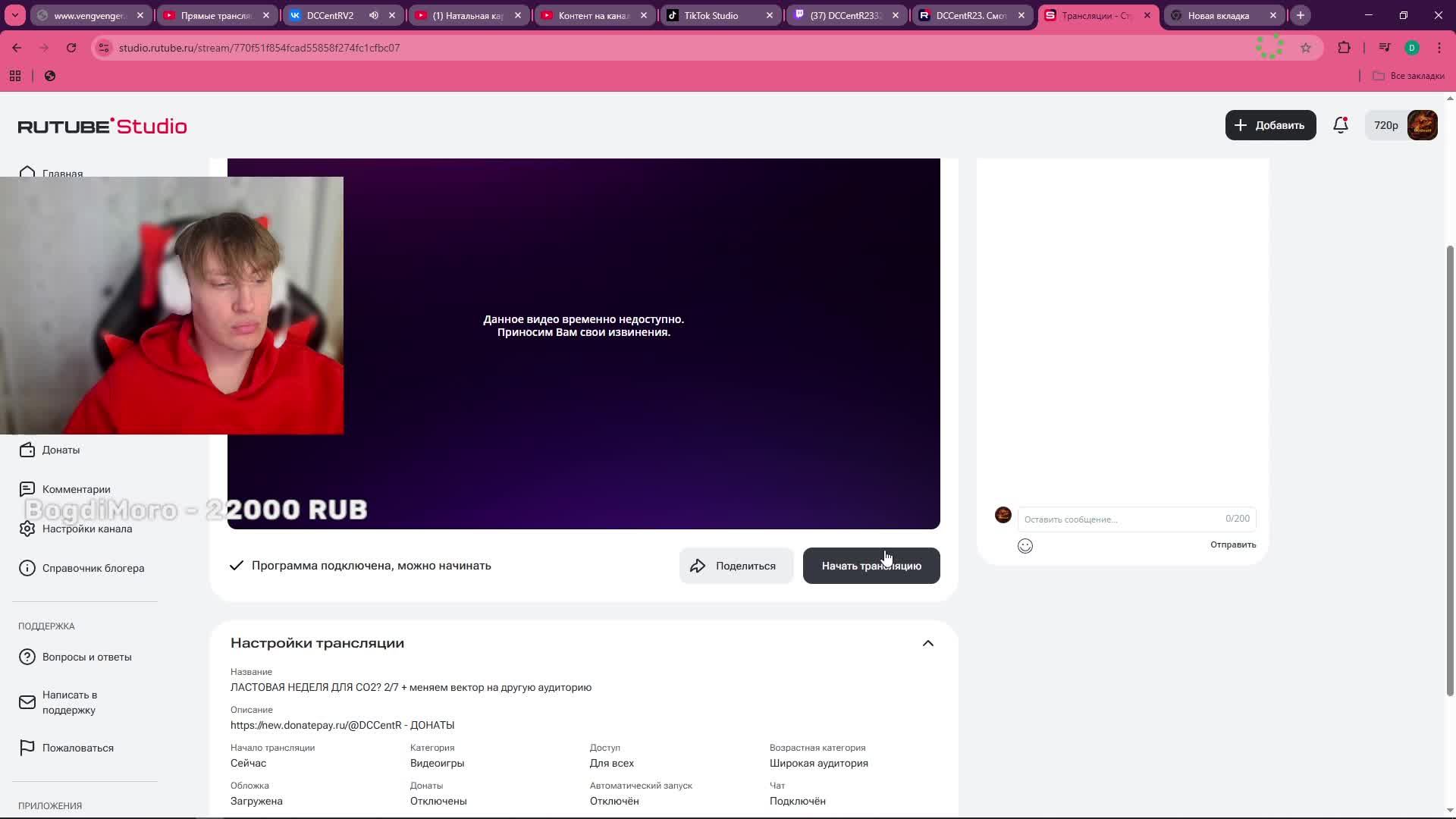The height and width of the screenshot is (819, 1456).
Task: Click Начать трансляцию to start streaming
Action: pyautogui.click(x=871, y=565)
